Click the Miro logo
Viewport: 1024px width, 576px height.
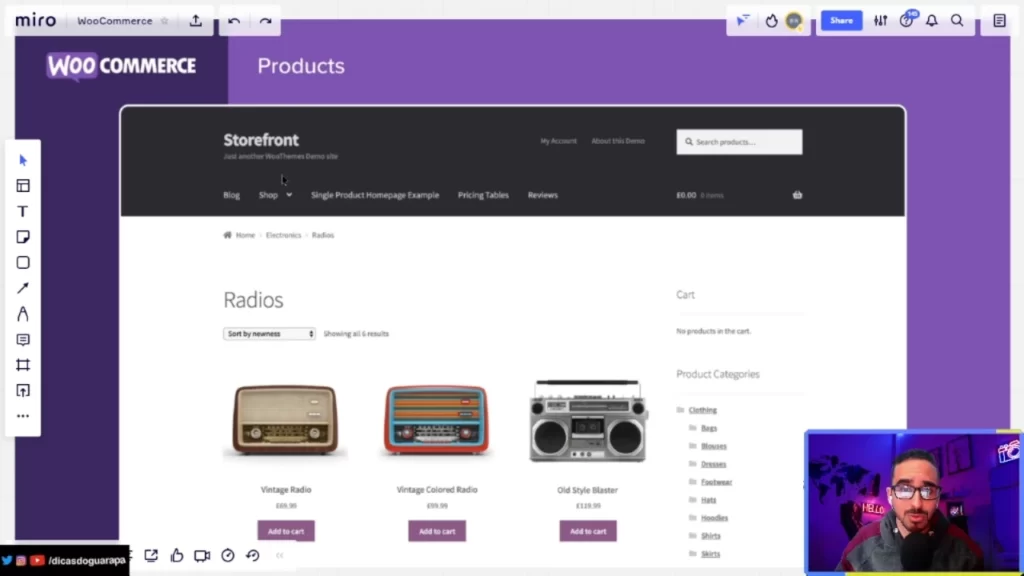point(35,20)
